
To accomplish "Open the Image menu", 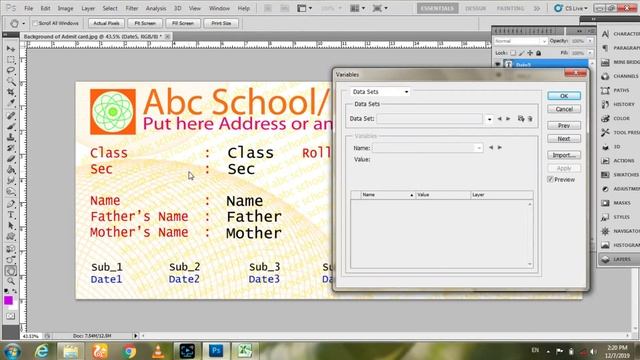I will pos(65,8).
